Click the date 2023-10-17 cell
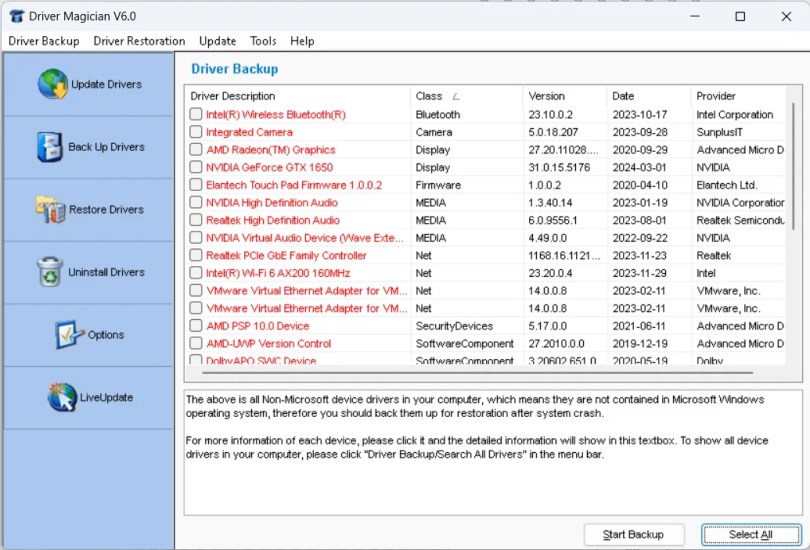The width and height of the screenshot is (810, 550). click(x=640, y=115)
